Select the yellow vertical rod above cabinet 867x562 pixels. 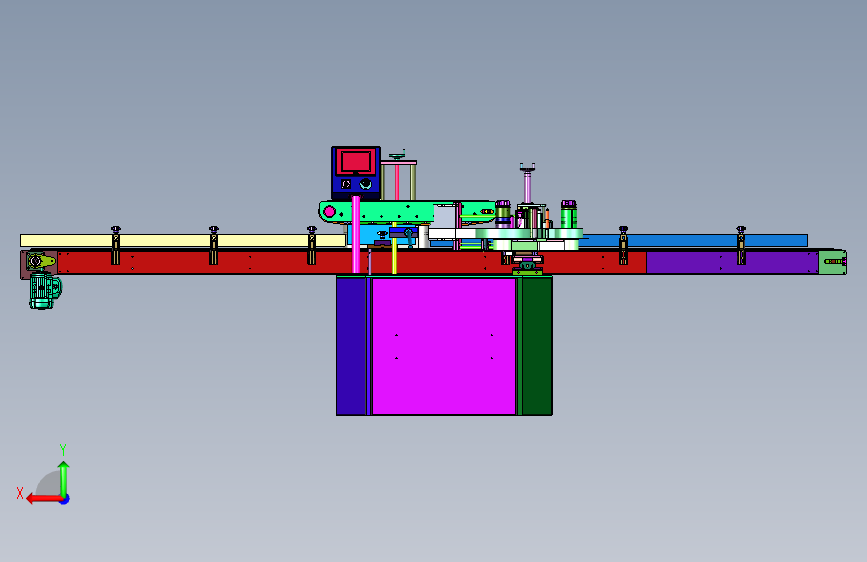[x=394, y=256]
